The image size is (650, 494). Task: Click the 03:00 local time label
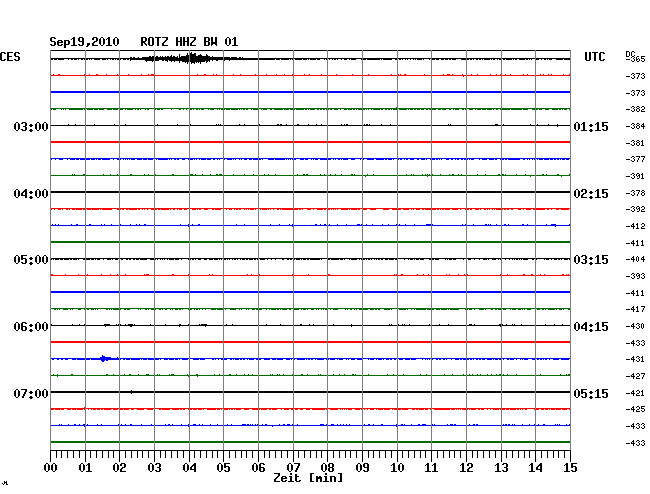pyautogui.click(x=31, y=126)
